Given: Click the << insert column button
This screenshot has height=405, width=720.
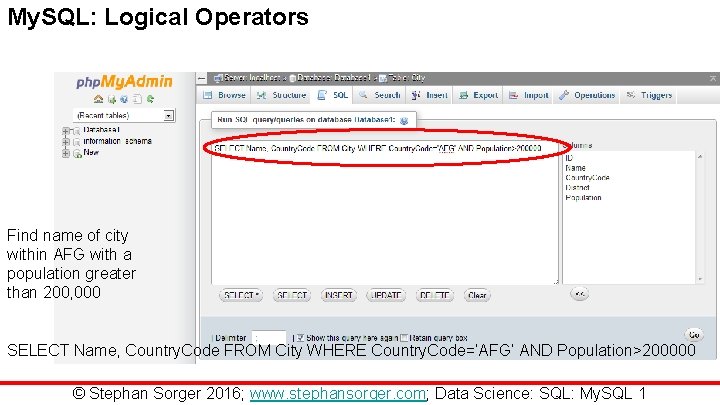Looking at the screenshot, I should click(579, 294).
